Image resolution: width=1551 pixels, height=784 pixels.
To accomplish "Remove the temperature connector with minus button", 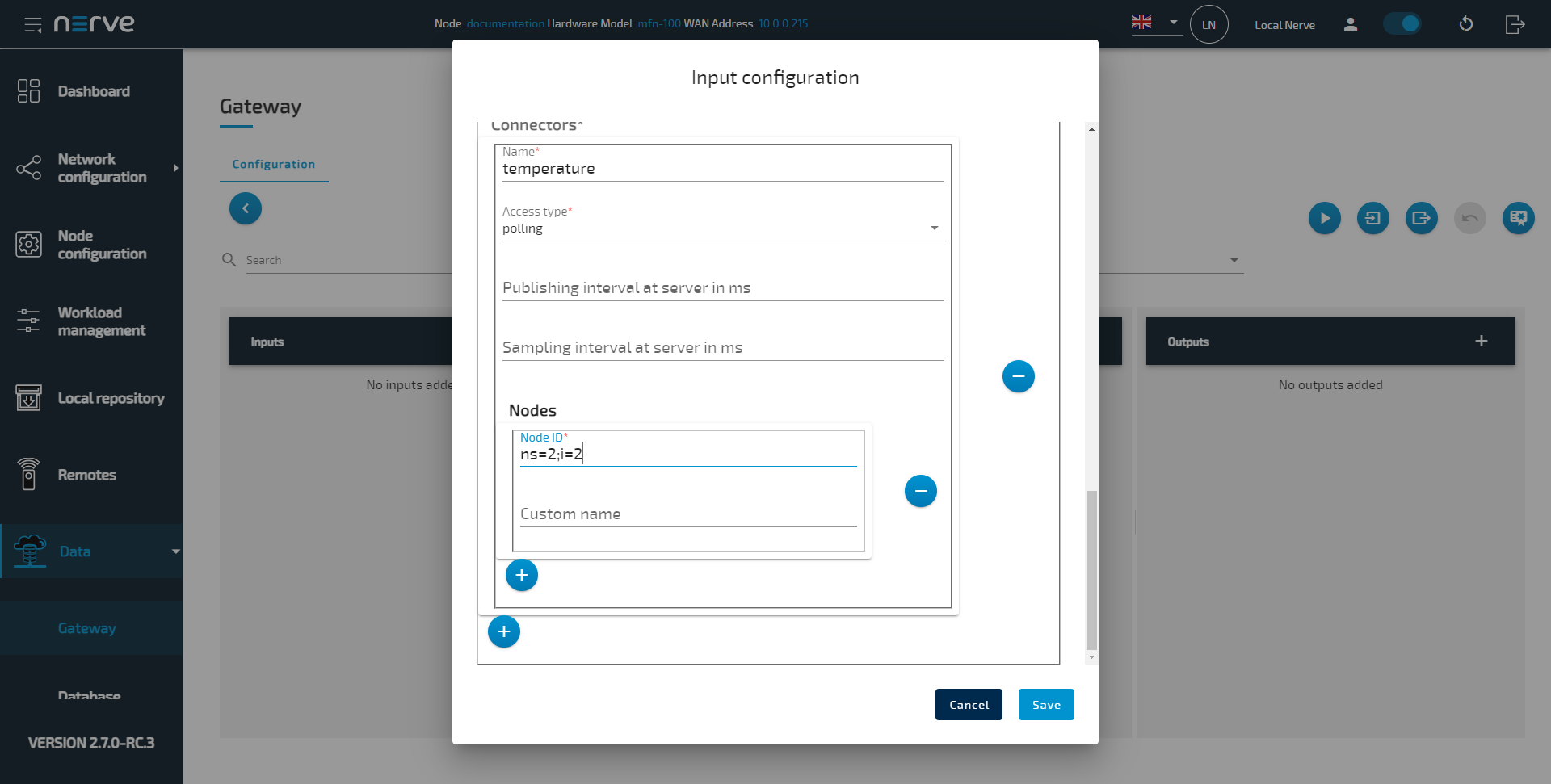I will 1018,376.
